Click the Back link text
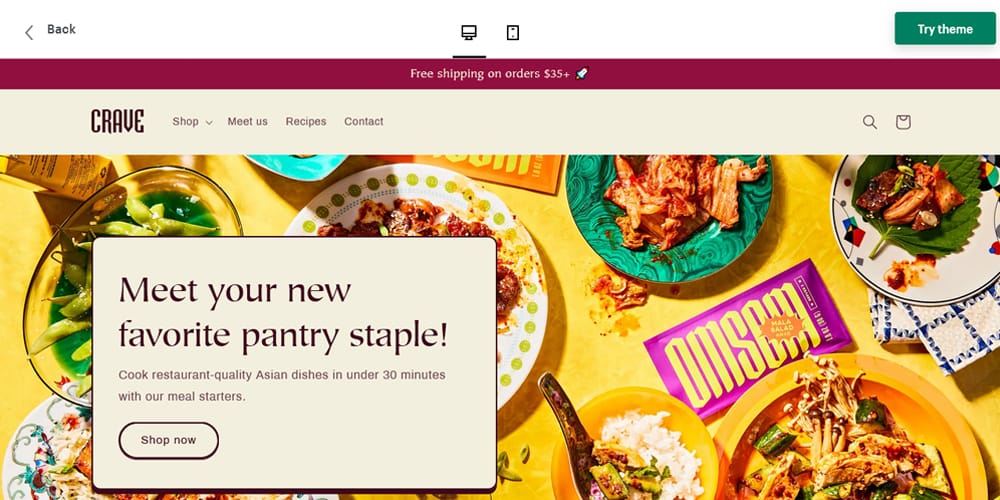Viewport: 1000px width, 500px height. click(61, 29)
